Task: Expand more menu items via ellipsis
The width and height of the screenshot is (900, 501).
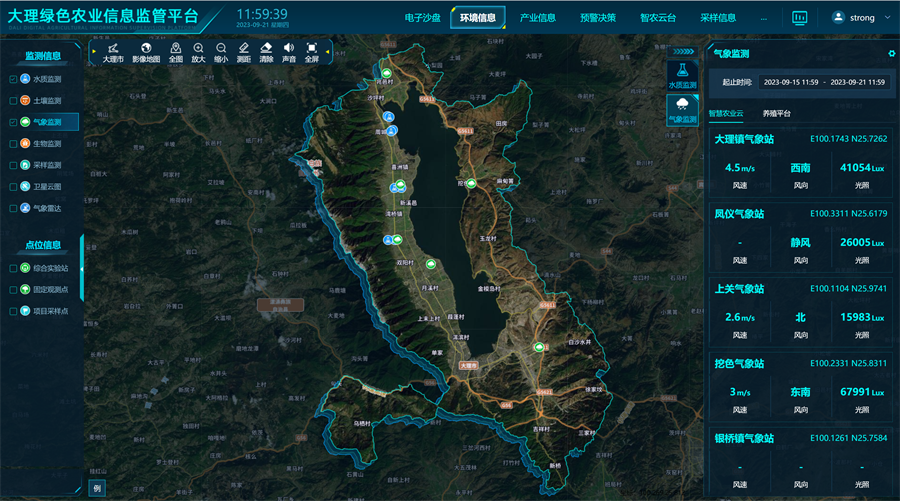Action: pyautogui.click(x=764, y=18)
